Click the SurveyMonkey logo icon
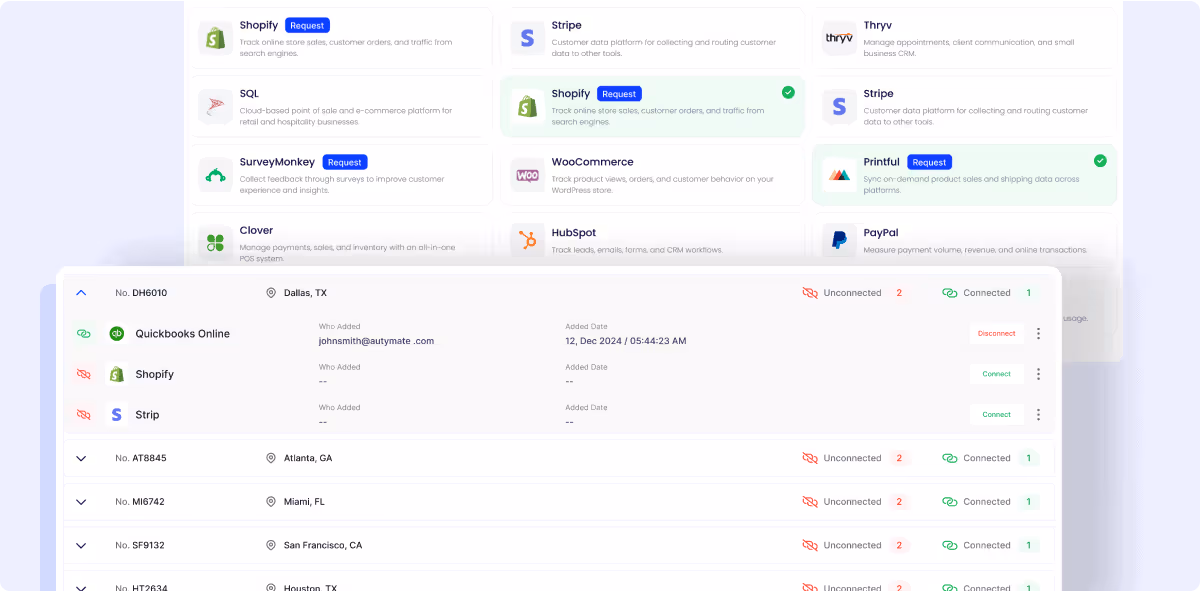Screen dimensions: 1200x591 (215, 175)
